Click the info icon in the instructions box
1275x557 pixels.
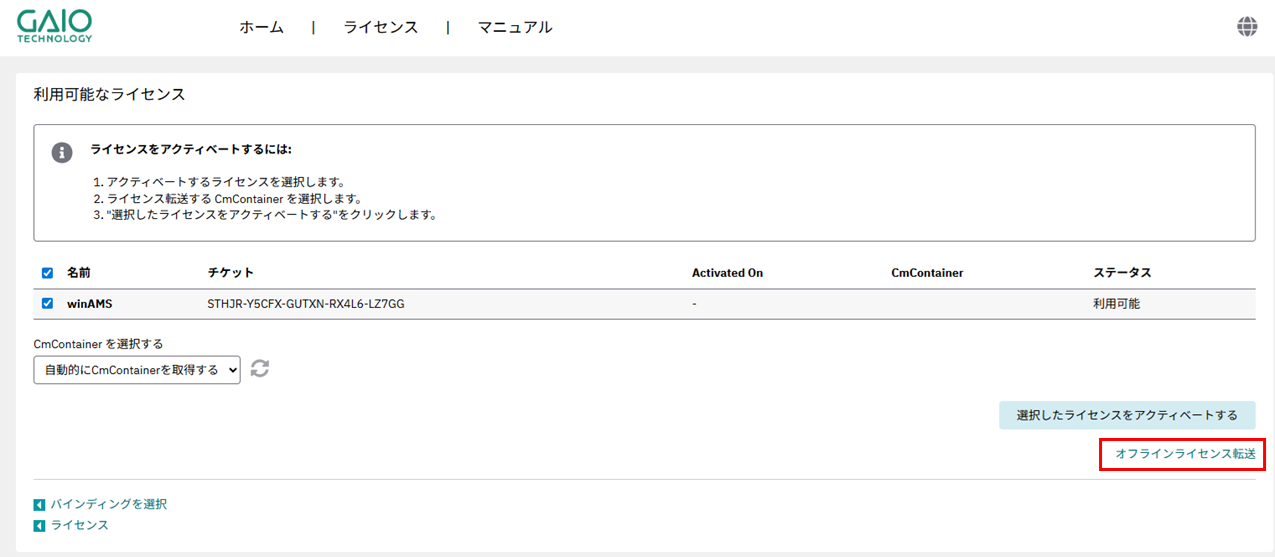tap(62, 152)
